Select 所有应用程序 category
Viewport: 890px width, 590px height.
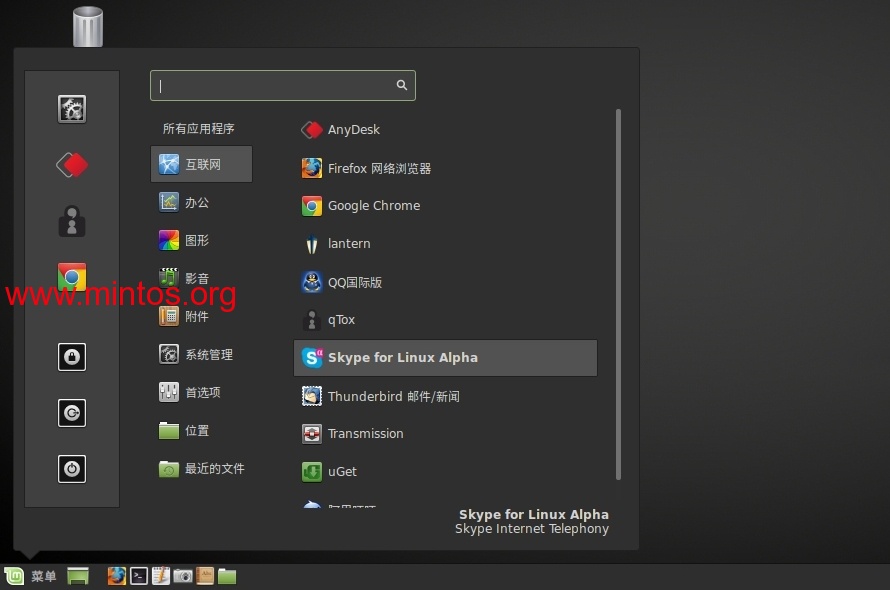tap(198, 129)
